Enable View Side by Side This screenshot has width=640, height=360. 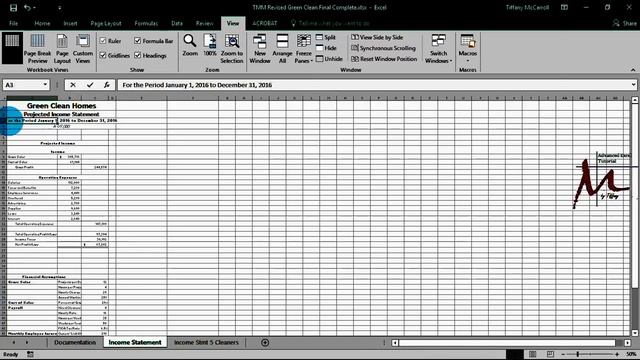[x=377, y=37]
